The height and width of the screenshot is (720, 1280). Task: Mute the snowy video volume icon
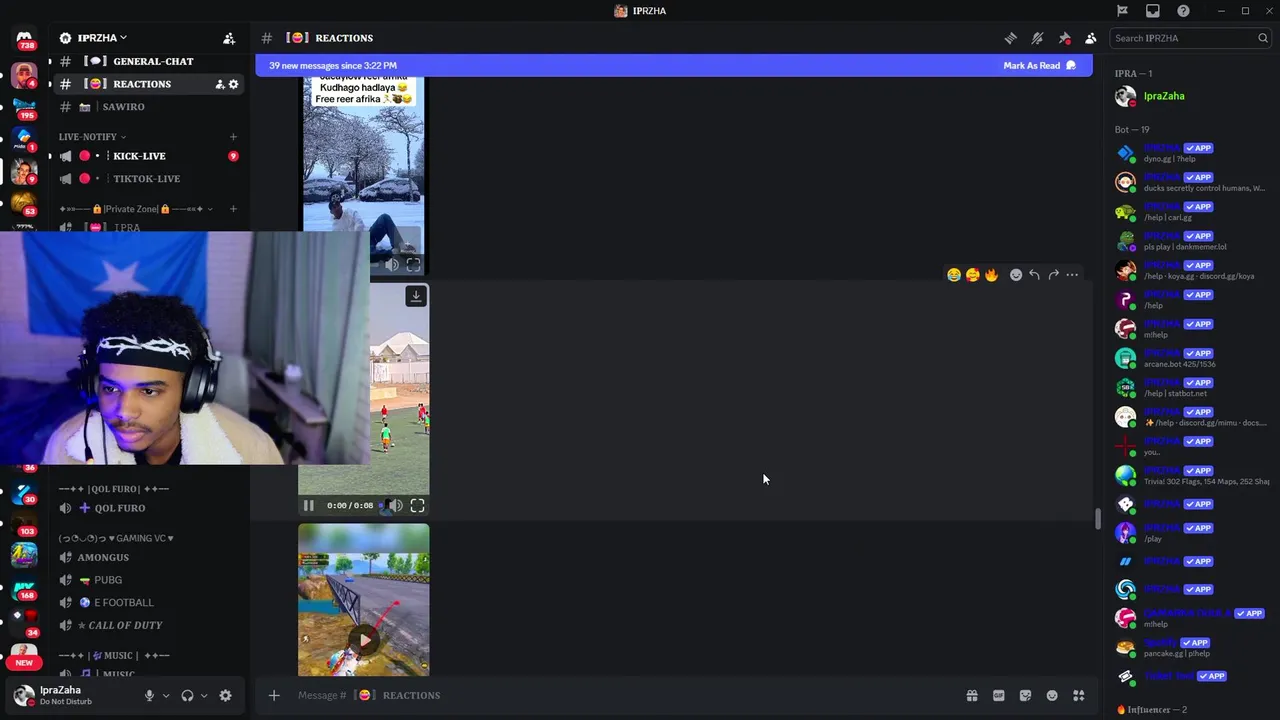pyautogui.click(x=392, y=265)
